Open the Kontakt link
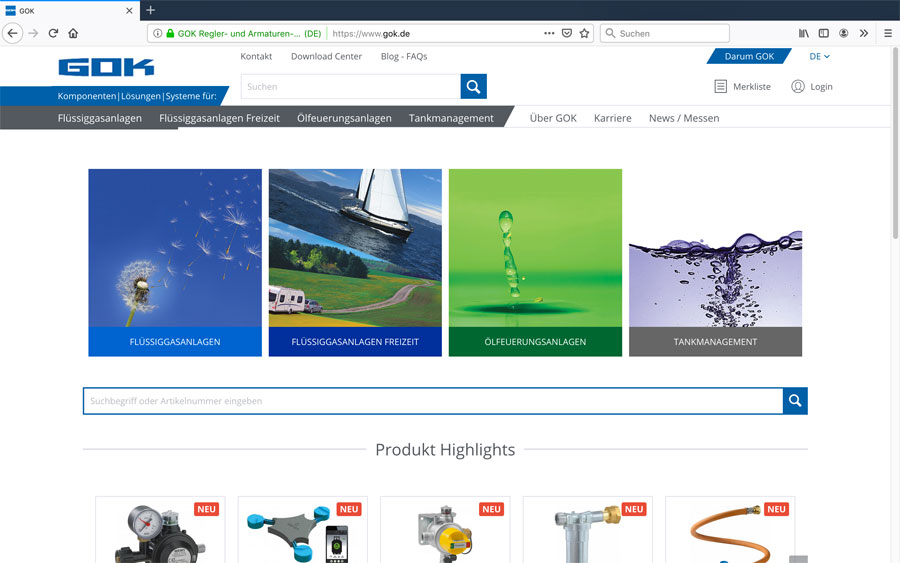Image resolution: width=900 pixels, height=563 pixels. (256, 56)
